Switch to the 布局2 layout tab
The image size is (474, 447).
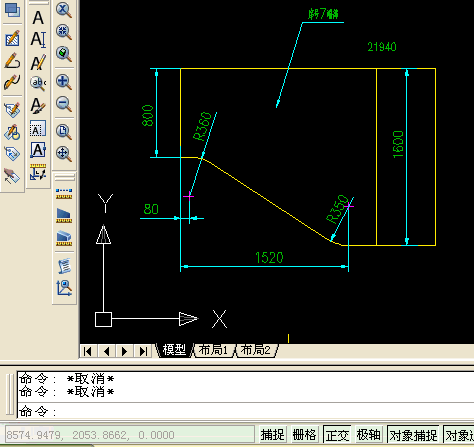click(256, 350)
